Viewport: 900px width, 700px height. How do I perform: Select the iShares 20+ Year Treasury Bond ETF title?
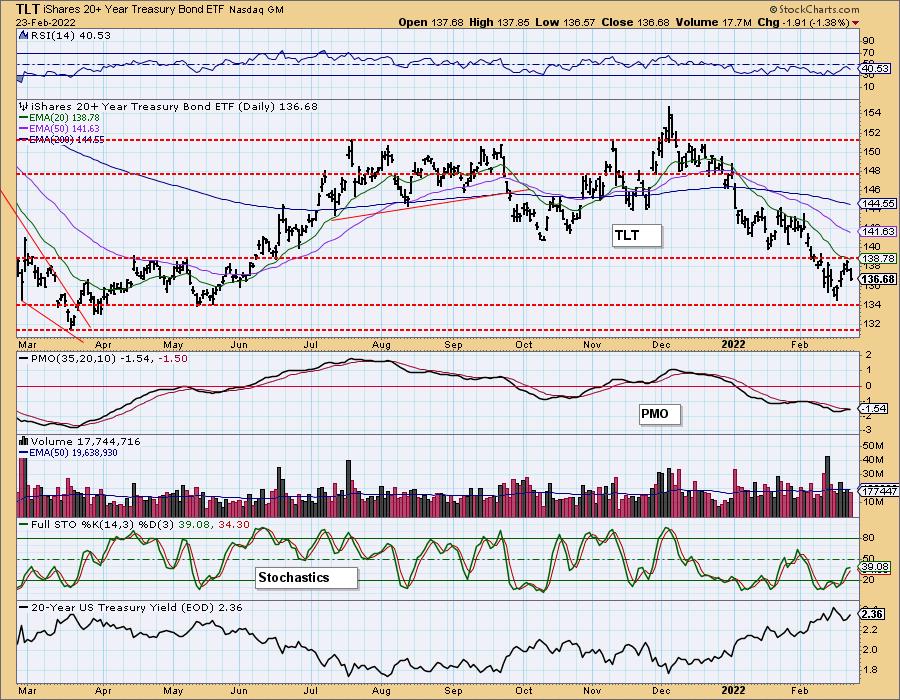(135, 10)
